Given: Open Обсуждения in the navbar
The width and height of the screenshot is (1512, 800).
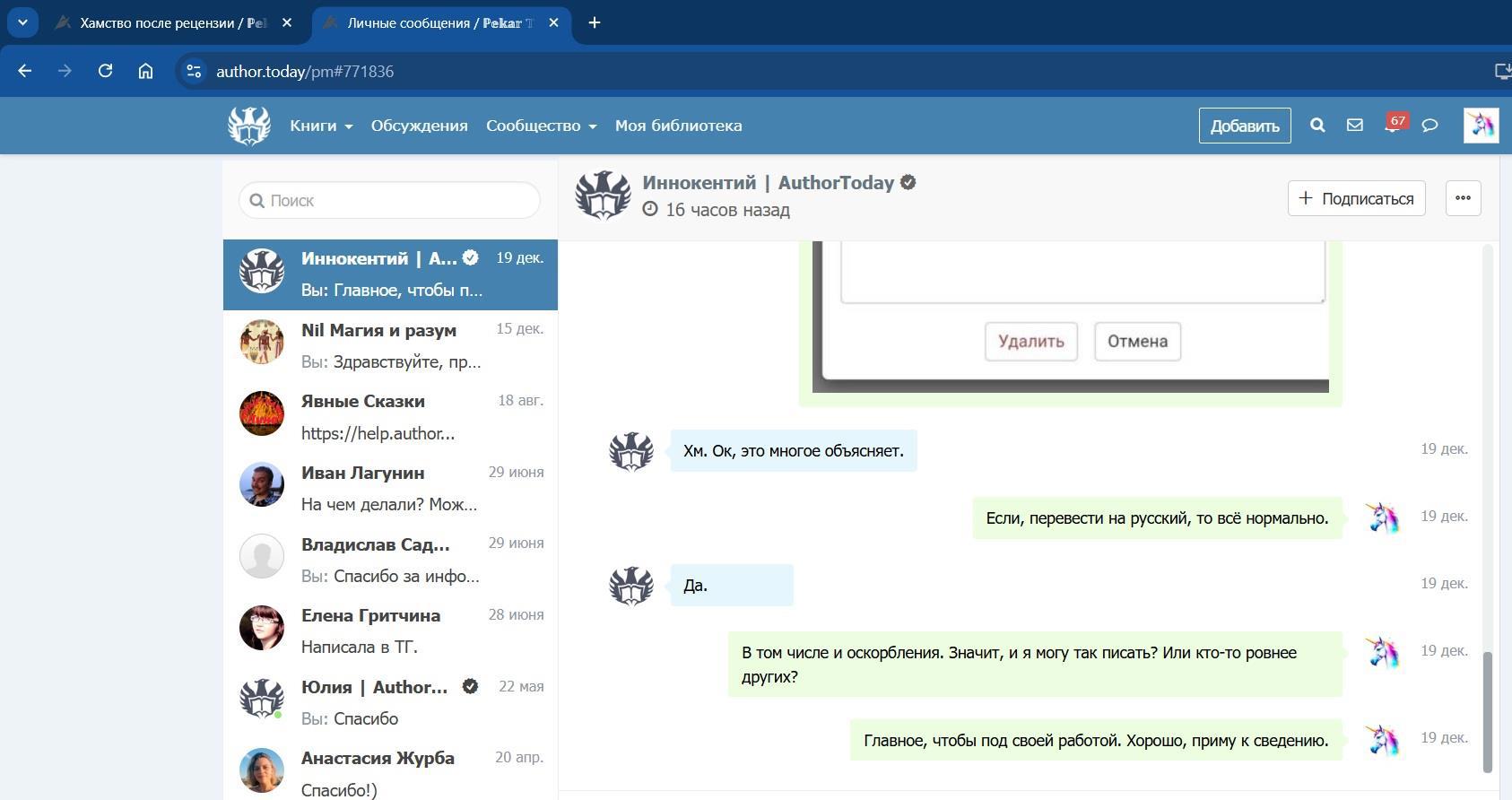Looking at the screenshot, I should tap(420, 126).
